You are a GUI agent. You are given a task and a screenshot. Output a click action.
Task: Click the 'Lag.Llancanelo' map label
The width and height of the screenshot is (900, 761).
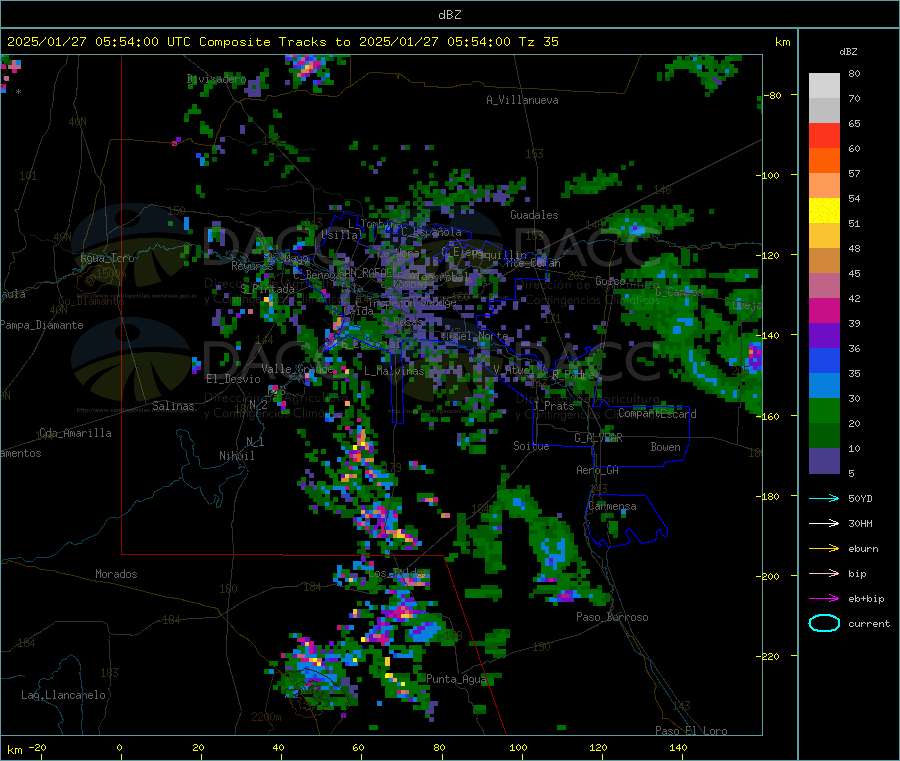coord(64,695)
